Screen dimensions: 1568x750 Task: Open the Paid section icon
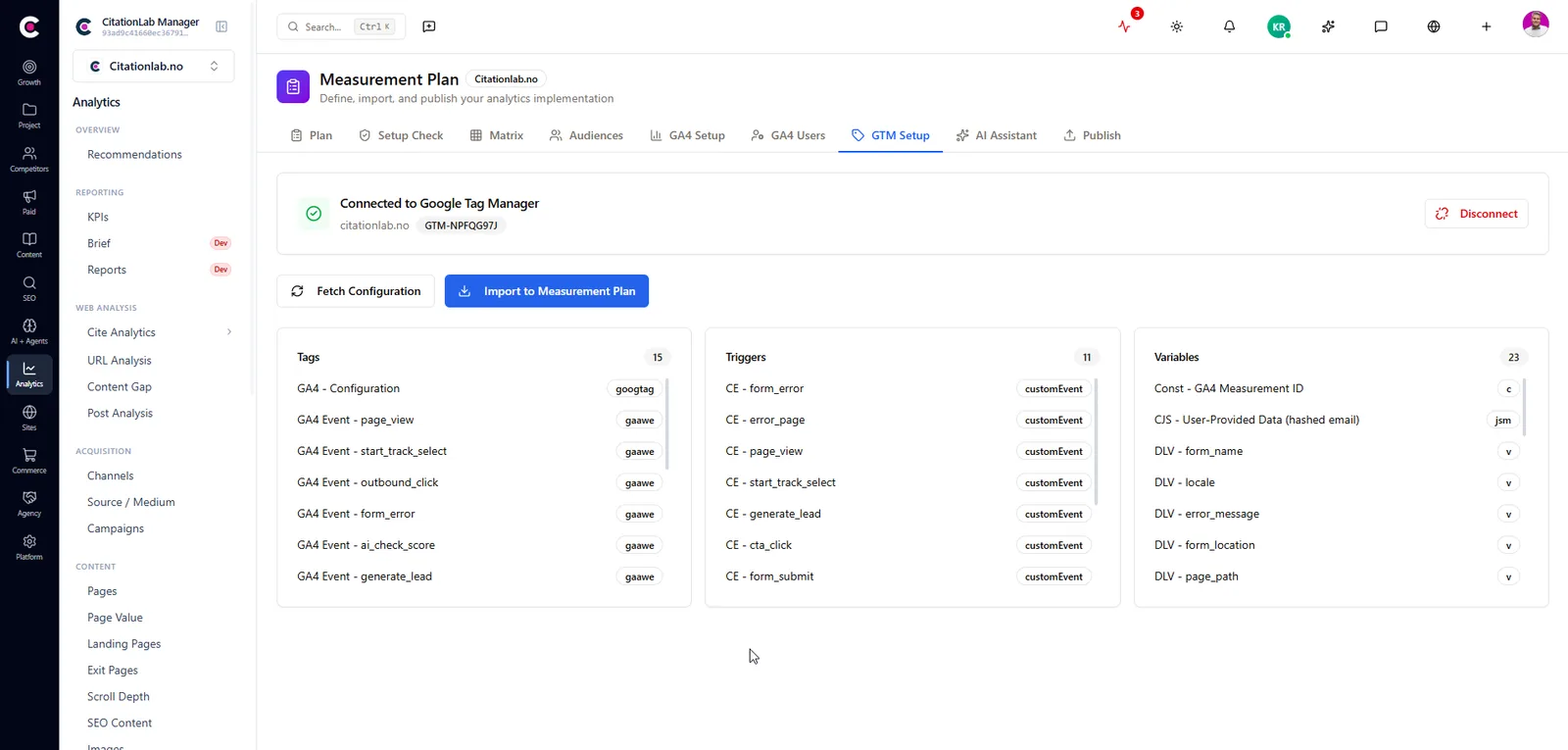pyautogui.click(x=29, y=202)
